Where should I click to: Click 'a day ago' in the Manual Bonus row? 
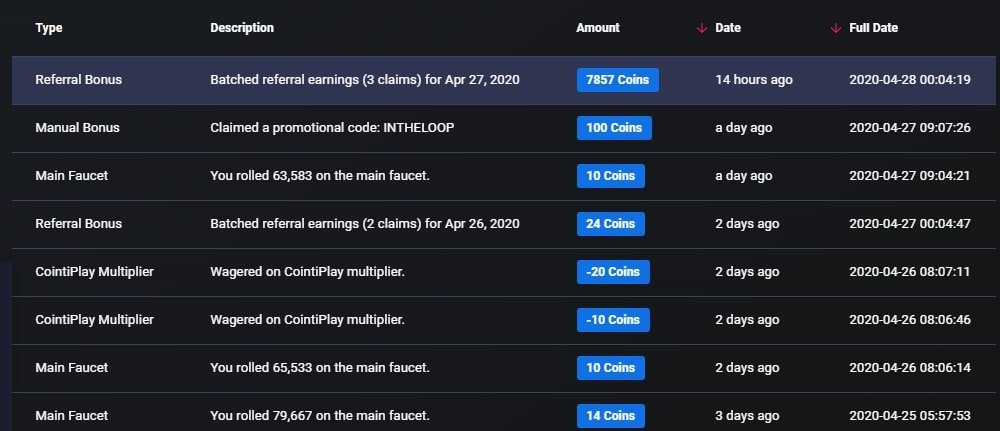tap(744, 128)
